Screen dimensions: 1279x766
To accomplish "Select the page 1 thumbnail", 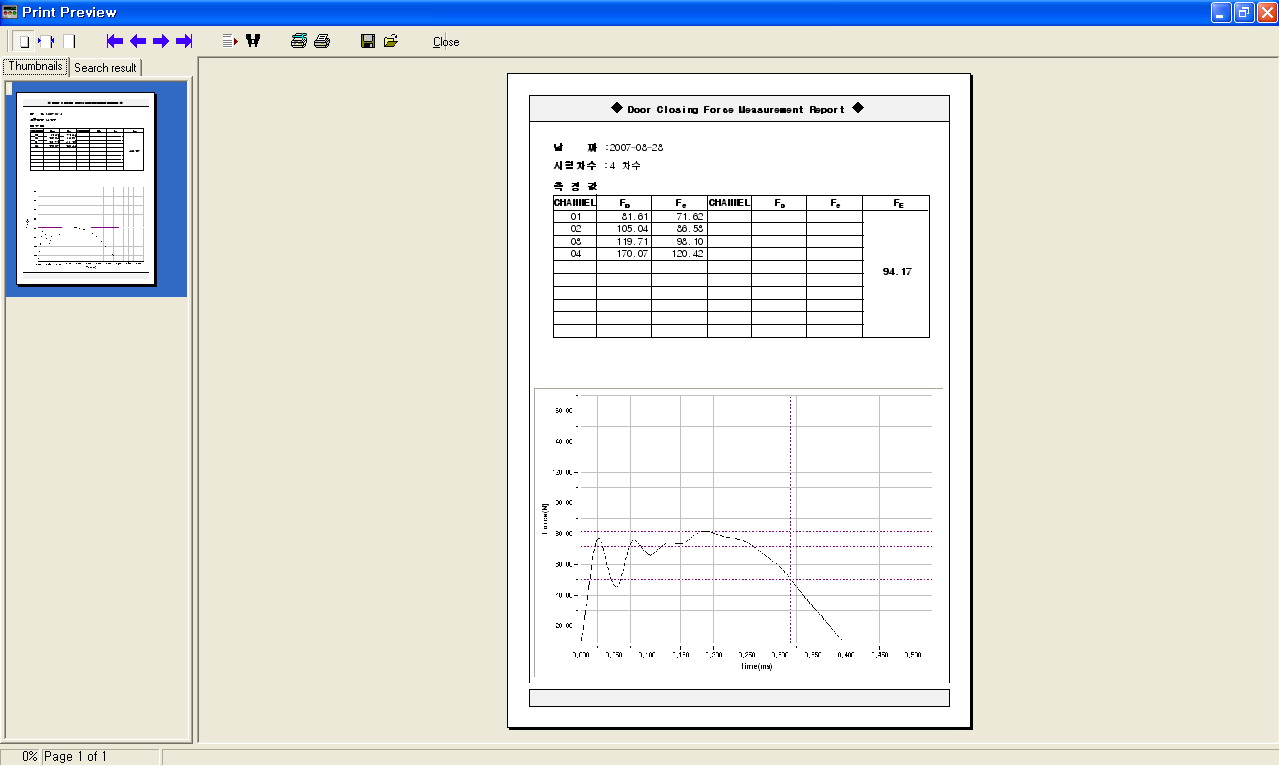I will tap(86, 188).
